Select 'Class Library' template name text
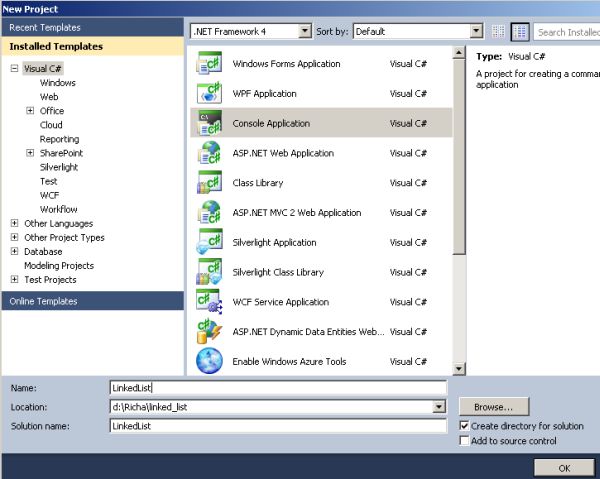 (x=258, y=183)
